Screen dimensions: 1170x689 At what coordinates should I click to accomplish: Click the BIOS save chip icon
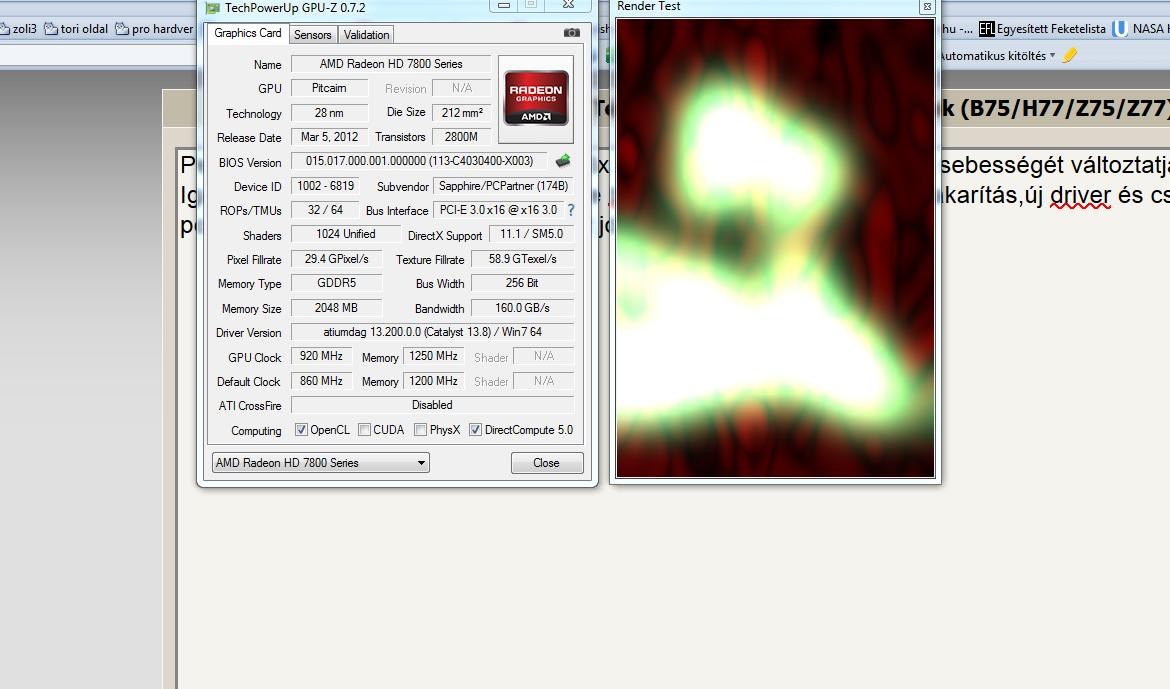(563, 160)
